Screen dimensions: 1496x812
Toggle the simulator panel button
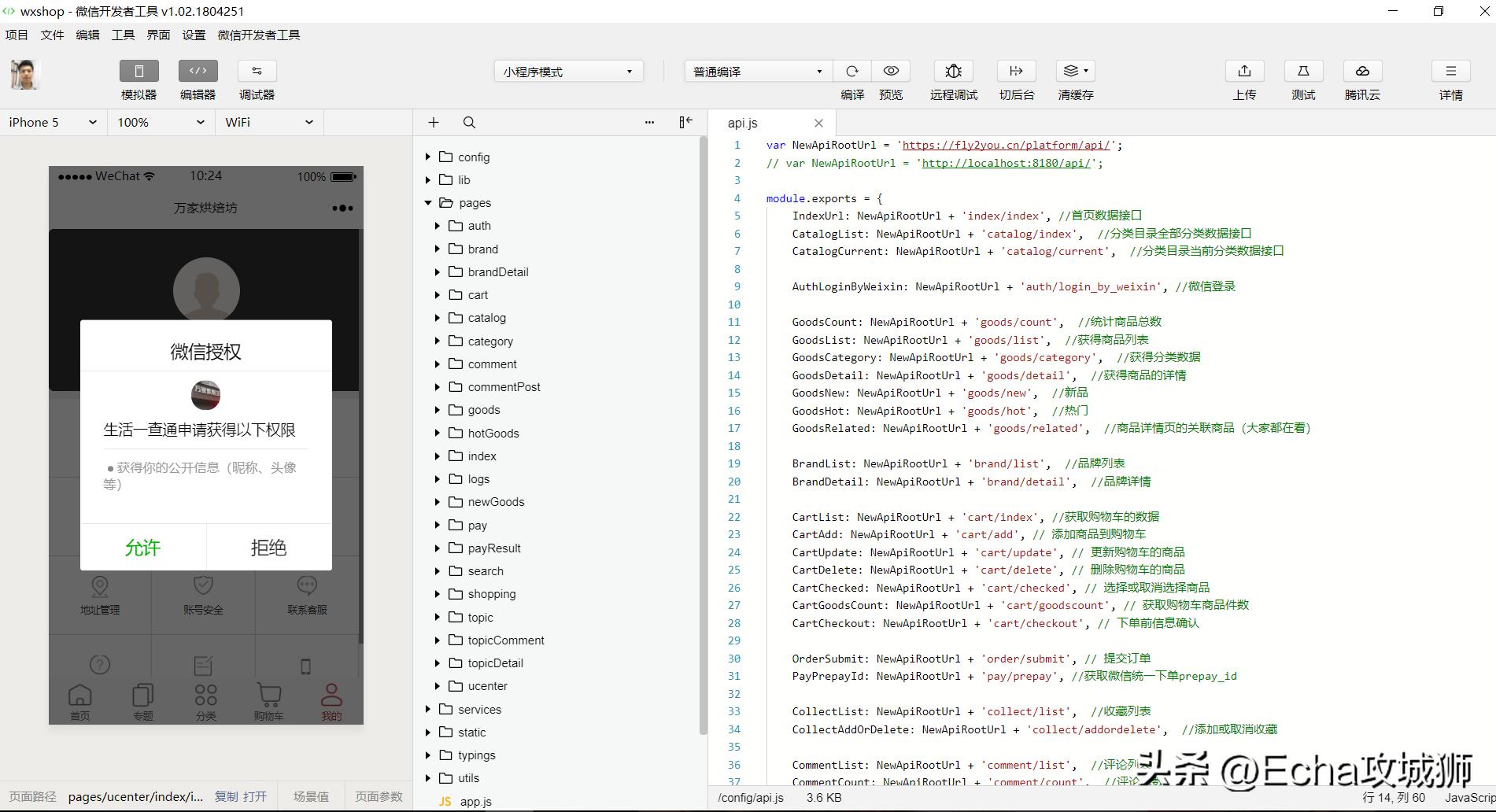(139, 71)
